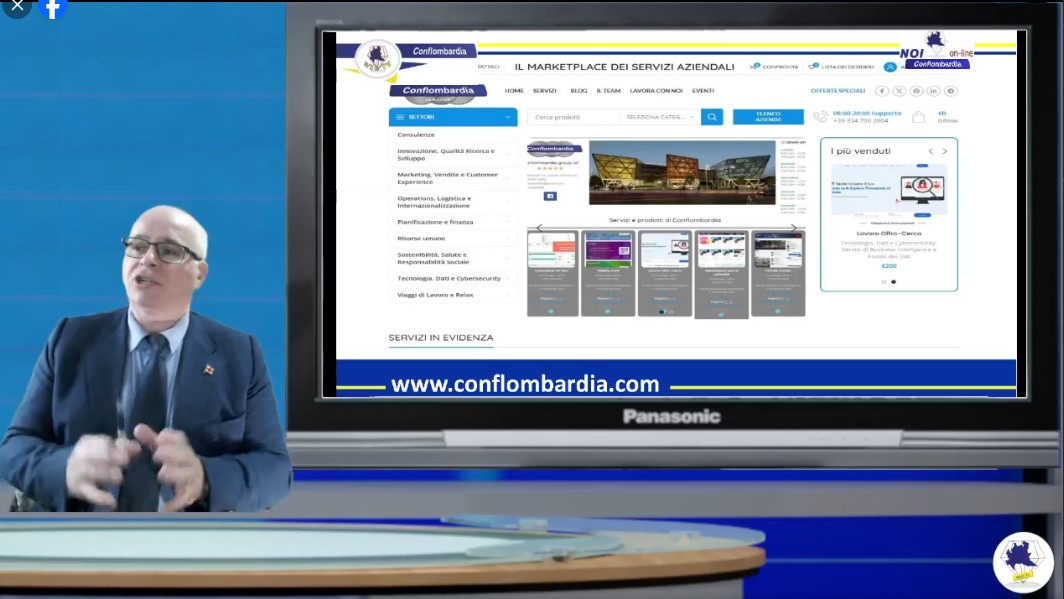Open the Facebook logo icon
Viewport: 1064px width, 599px height.
pyautogui.click(x=52, y=7)
